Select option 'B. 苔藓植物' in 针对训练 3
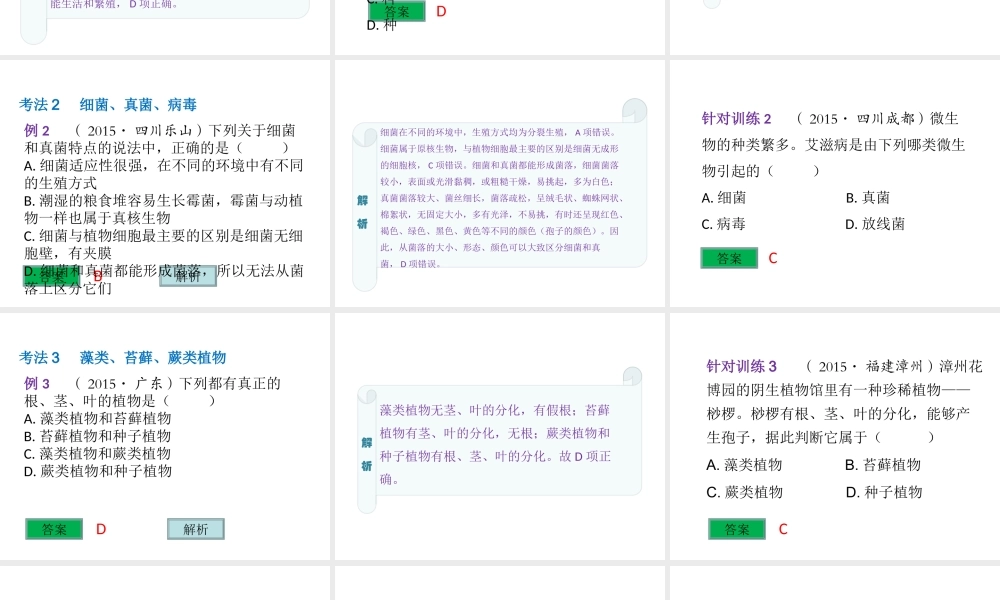Screen dimensions: 1000x600 pyautogui.click(x=883, y=465)
